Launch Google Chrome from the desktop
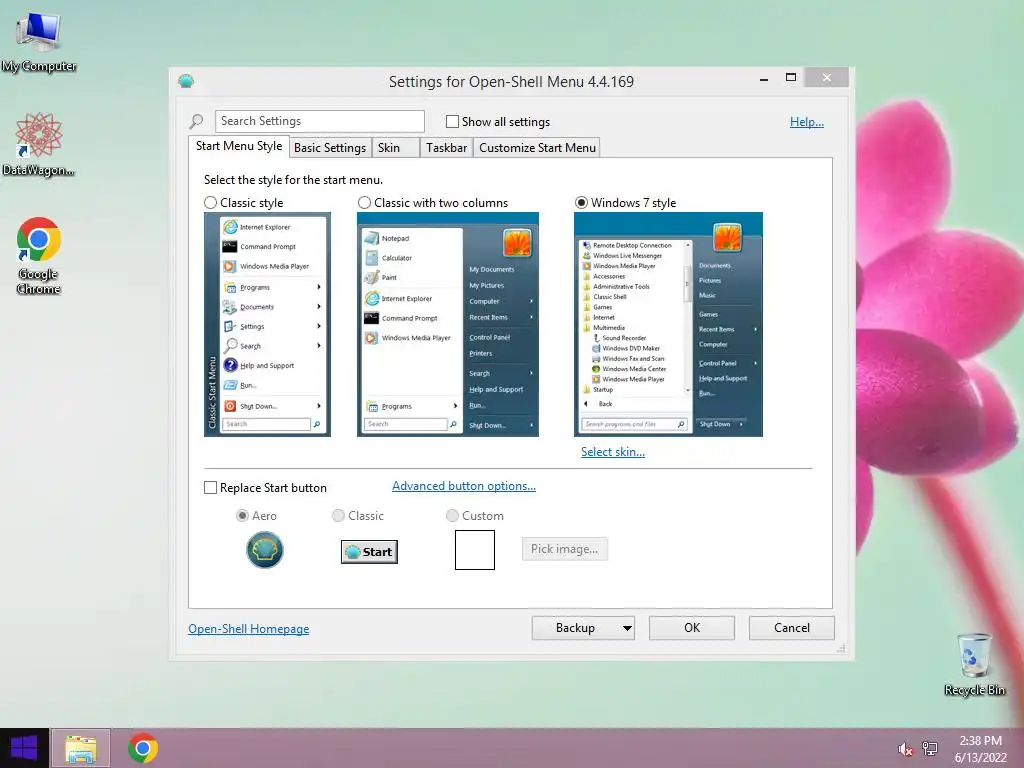Screen dimensions: 1024x768 point(39,255)
